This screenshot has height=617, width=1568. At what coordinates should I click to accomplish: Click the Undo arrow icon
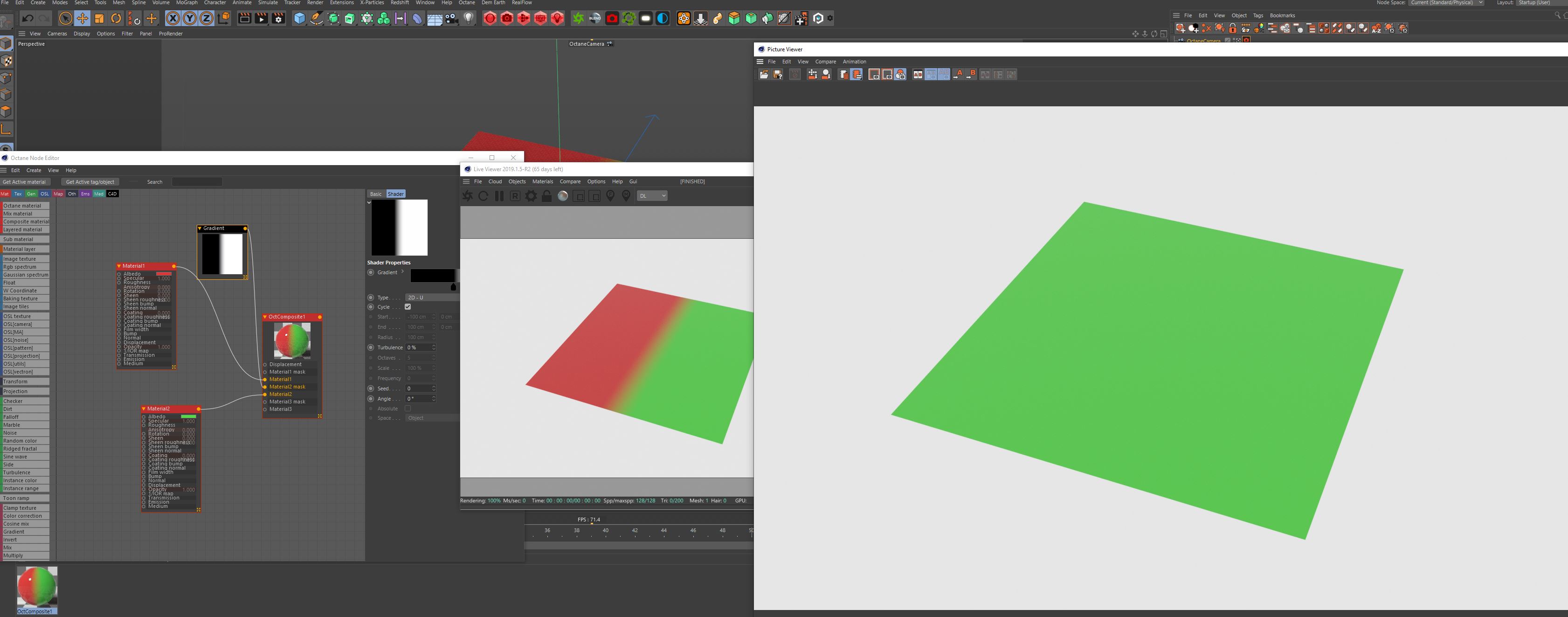(x=28, y=18)
